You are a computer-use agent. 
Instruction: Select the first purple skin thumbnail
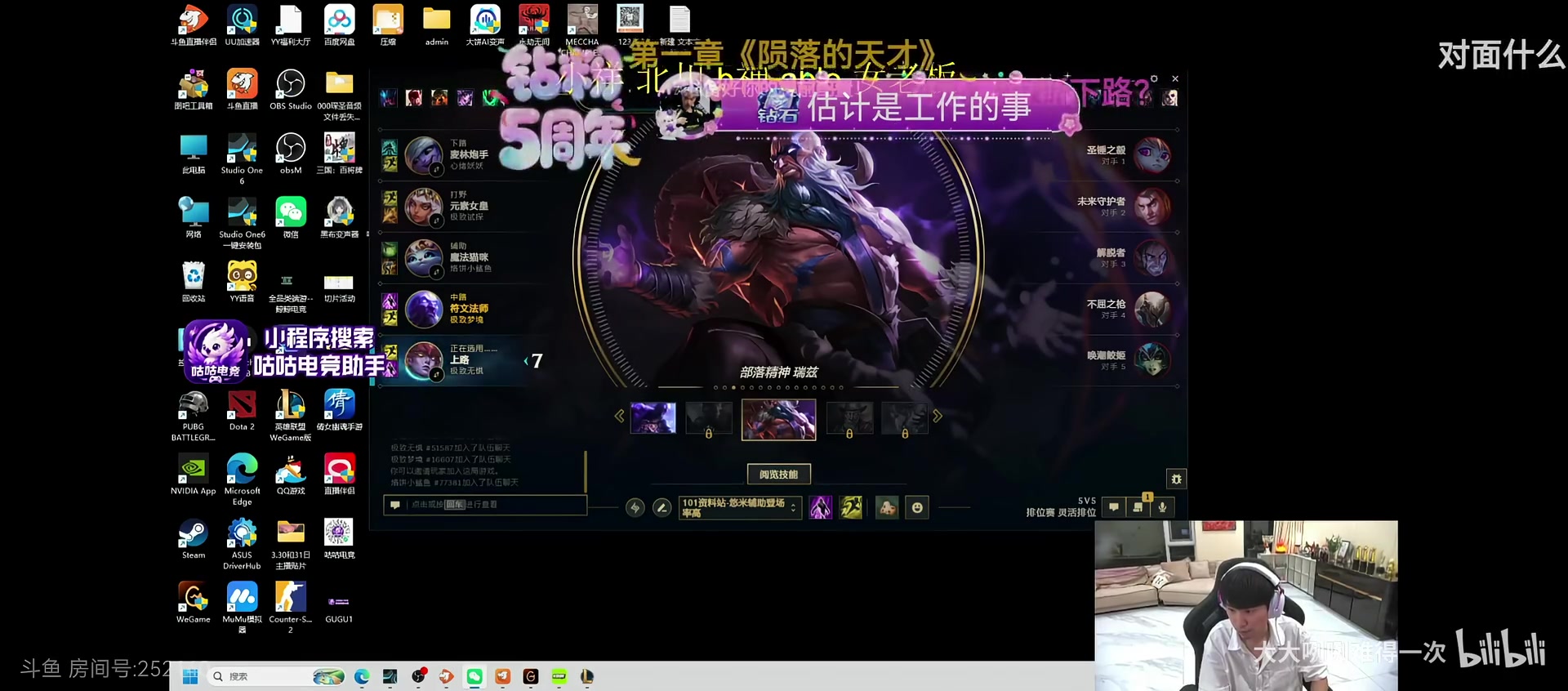pos(653,417)
